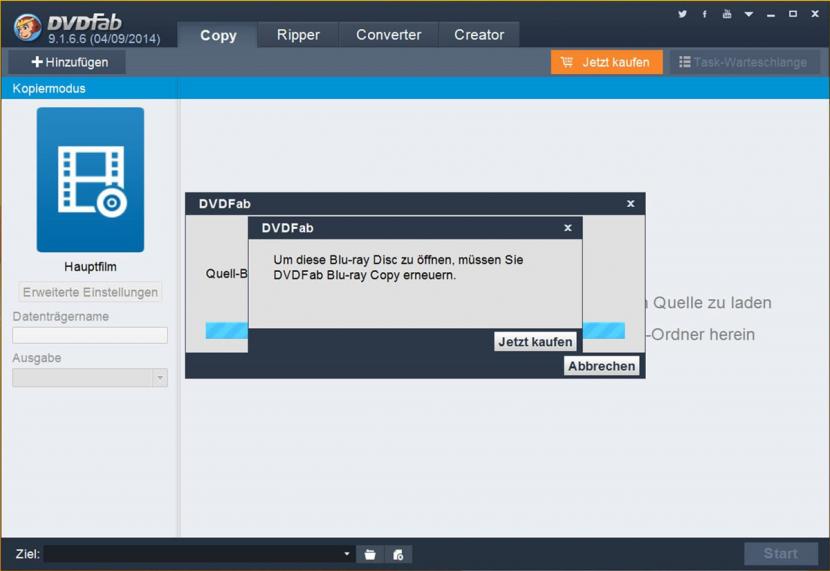Expand the Ziel destination dropdown
The image size is (830, 571).
[347, 554]
